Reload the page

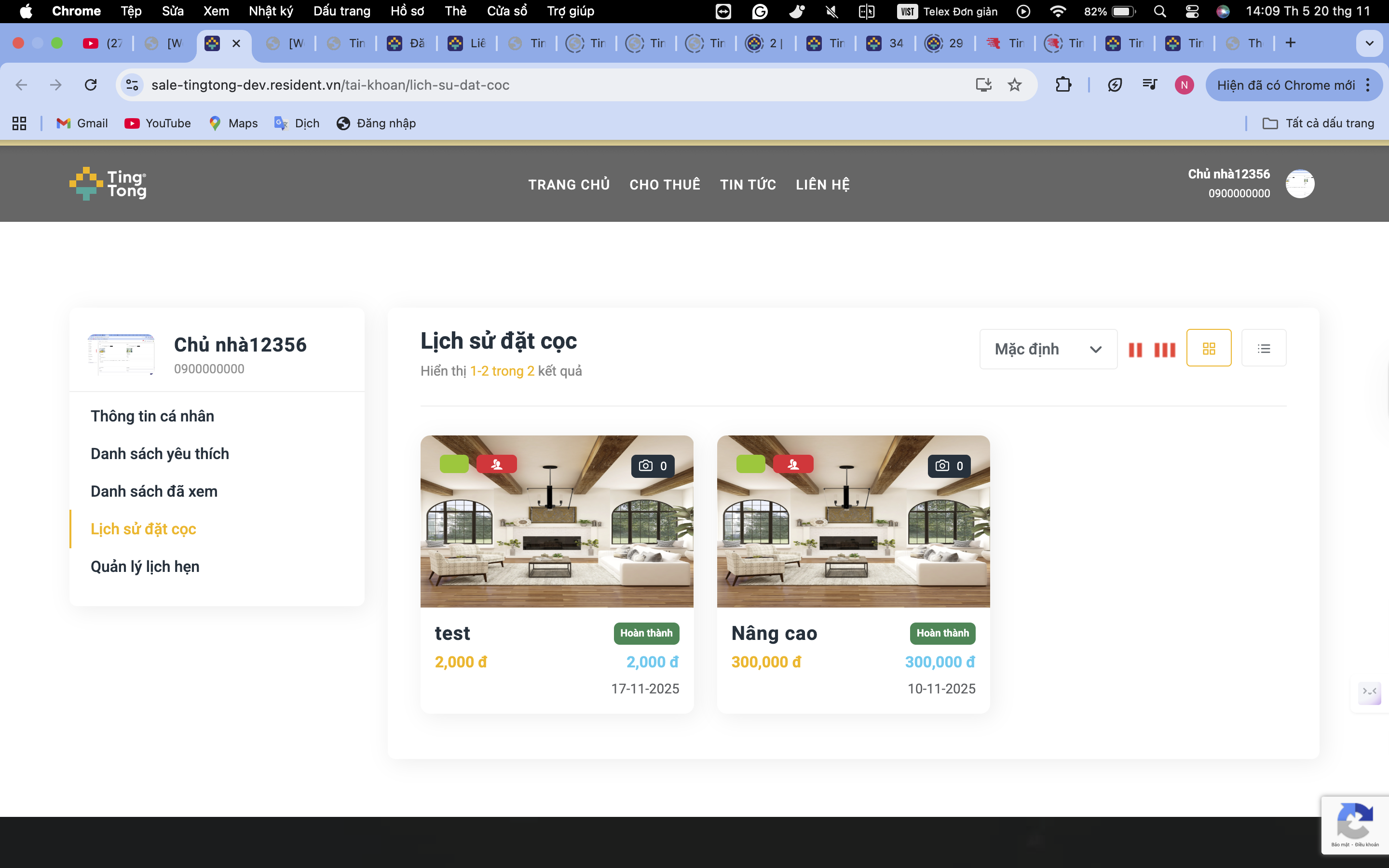(91, 85)
